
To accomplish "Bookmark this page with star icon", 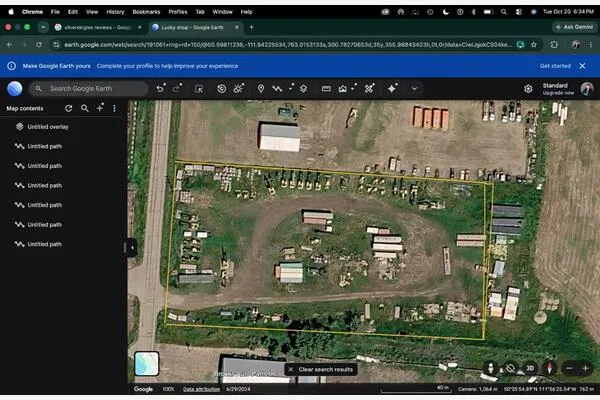I will coord(534,45).
